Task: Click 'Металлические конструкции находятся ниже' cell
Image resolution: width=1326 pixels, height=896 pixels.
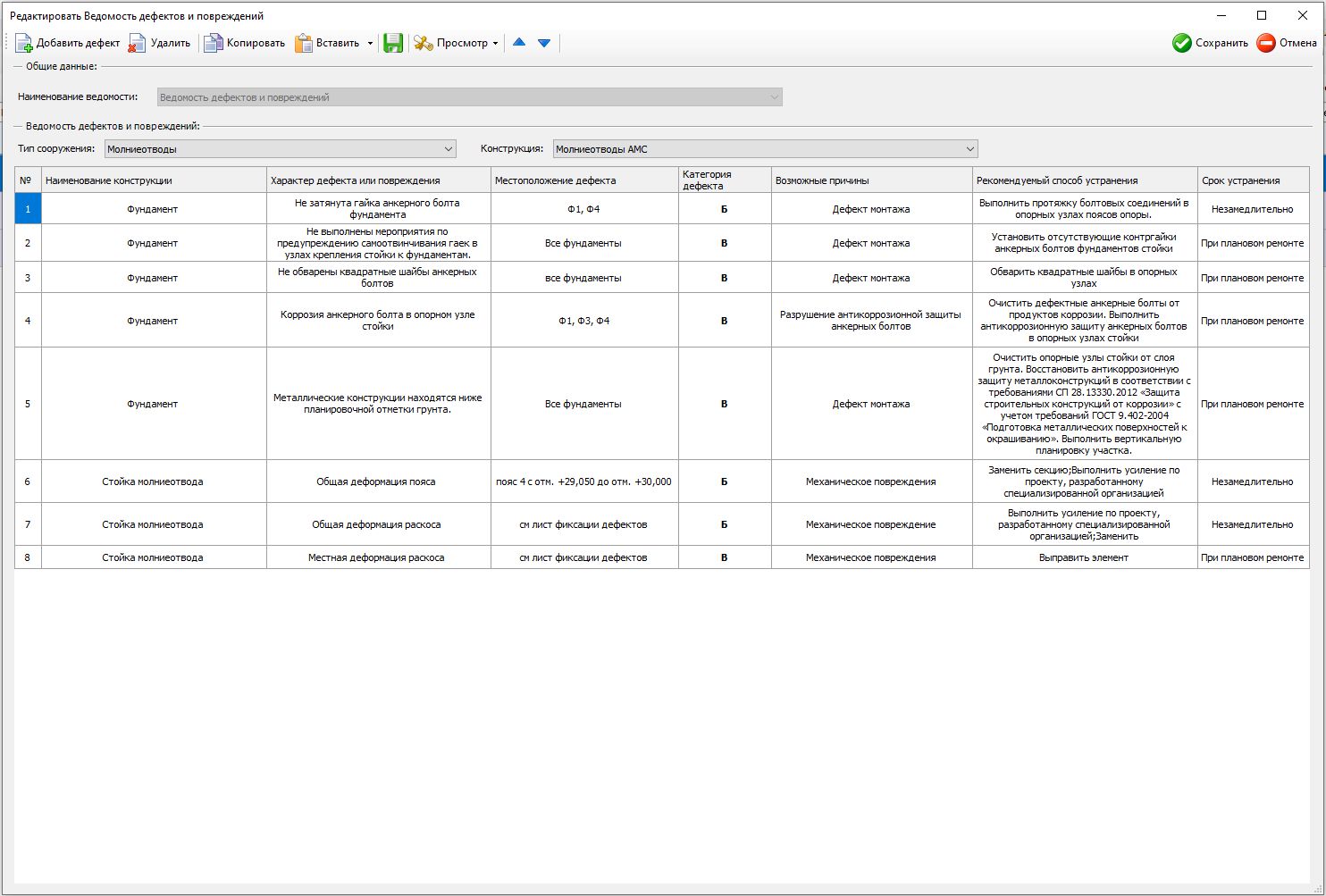Action: (x=379, y=404)
